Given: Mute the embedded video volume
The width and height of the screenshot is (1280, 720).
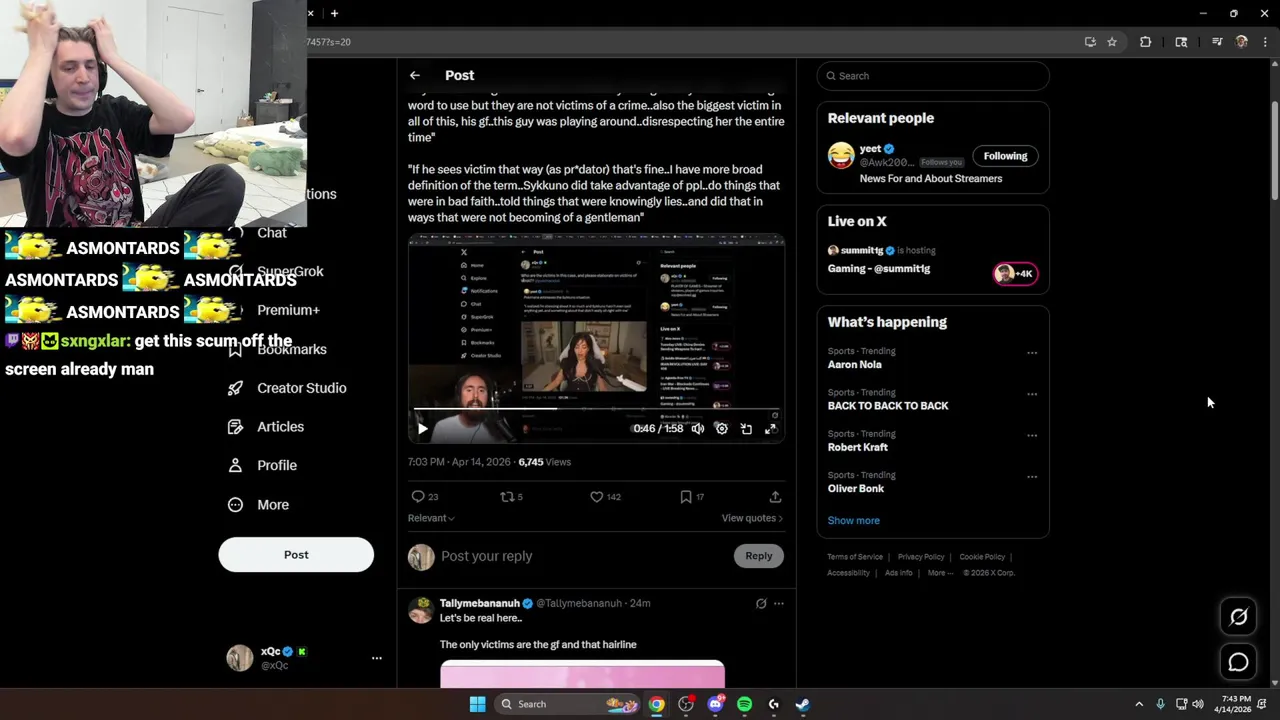Looking at the screenshot, I should 698,429.
